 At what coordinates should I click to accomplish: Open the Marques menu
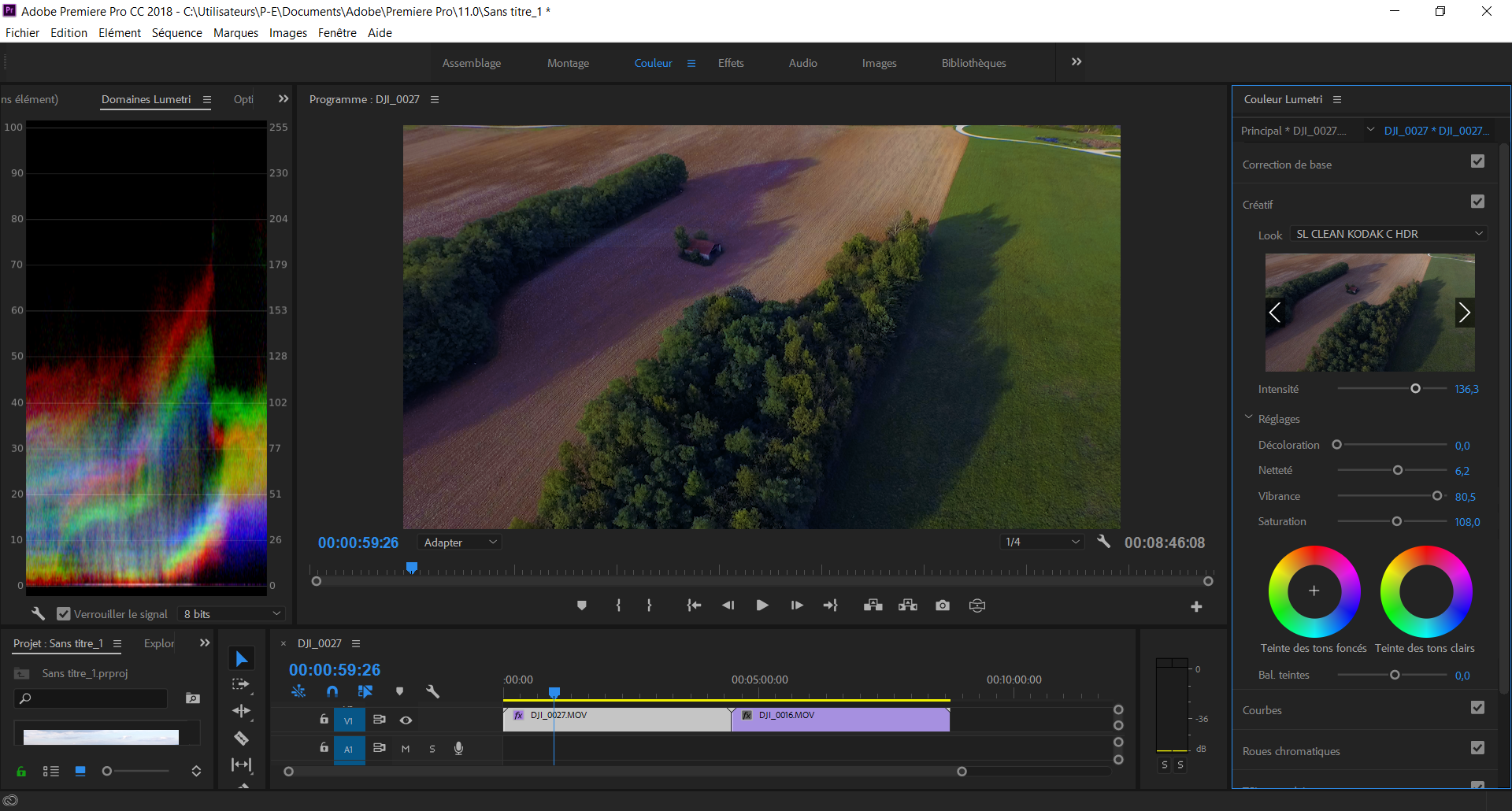235,32
